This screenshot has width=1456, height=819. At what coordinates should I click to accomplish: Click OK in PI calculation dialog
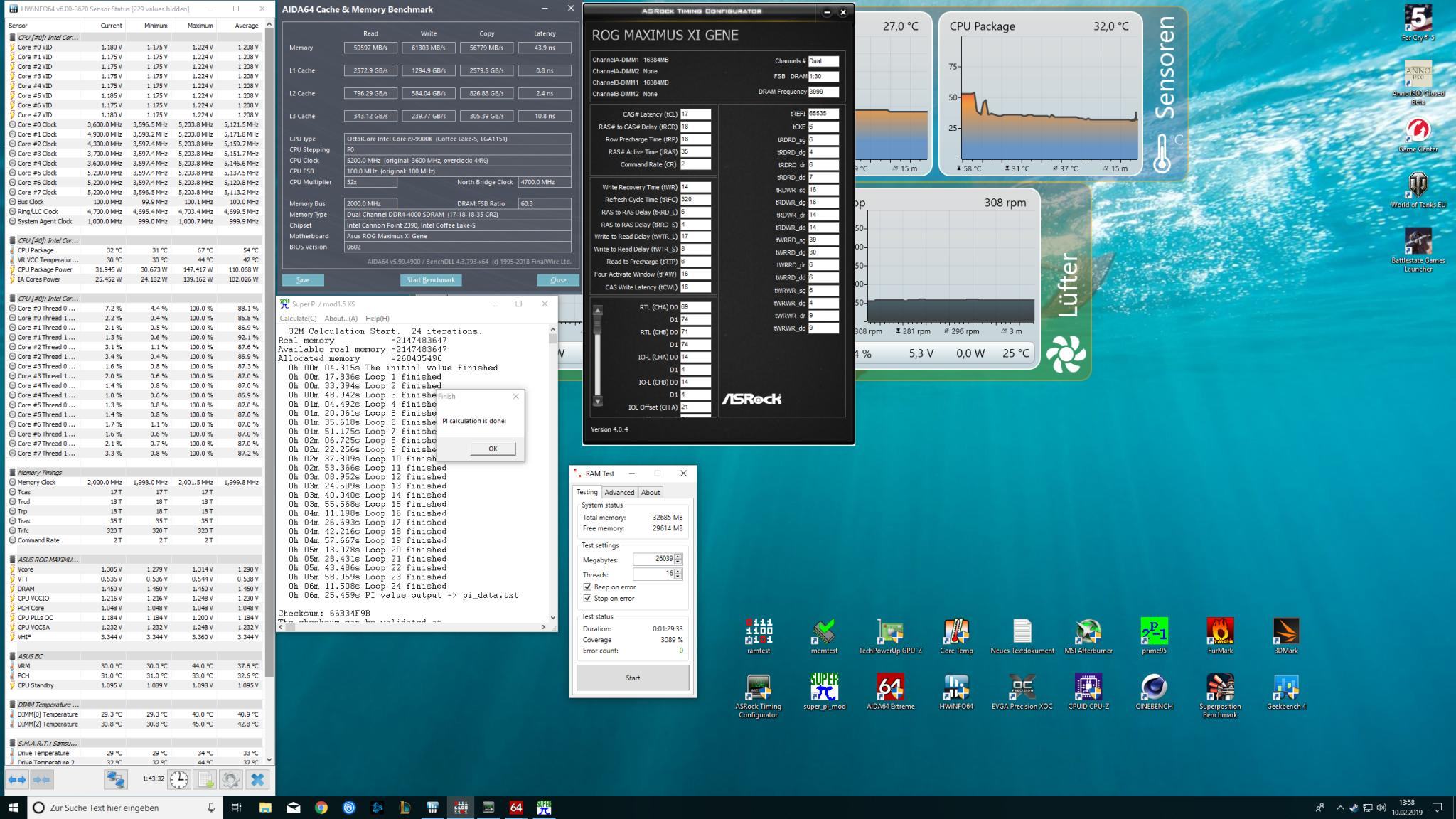click(x=493, y=449)
